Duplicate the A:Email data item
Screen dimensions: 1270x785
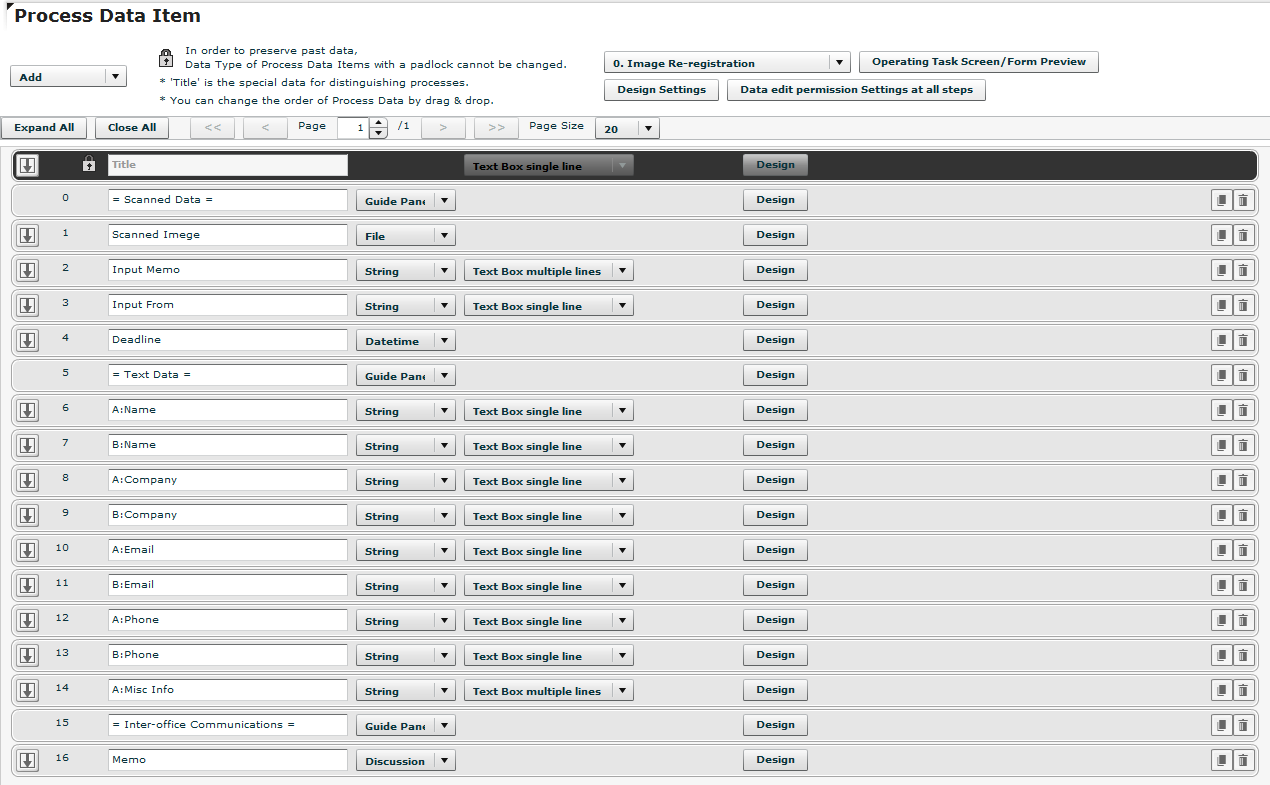[x=1221, y=550]
